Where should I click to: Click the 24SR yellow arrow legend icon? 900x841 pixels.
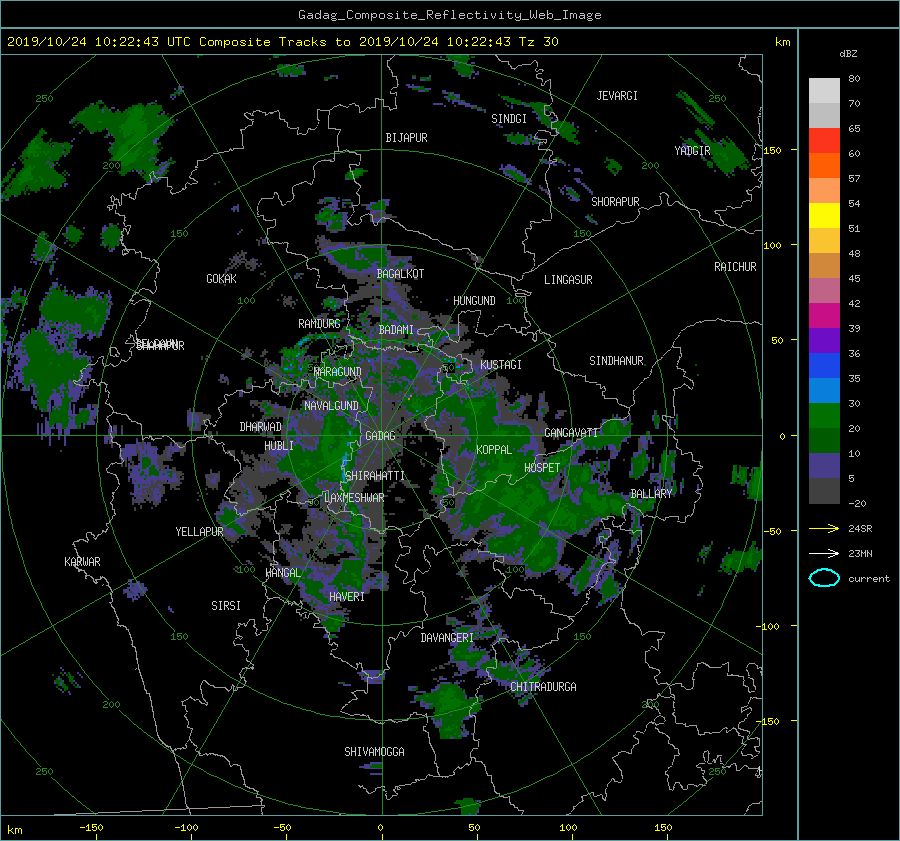coord(824,528)
